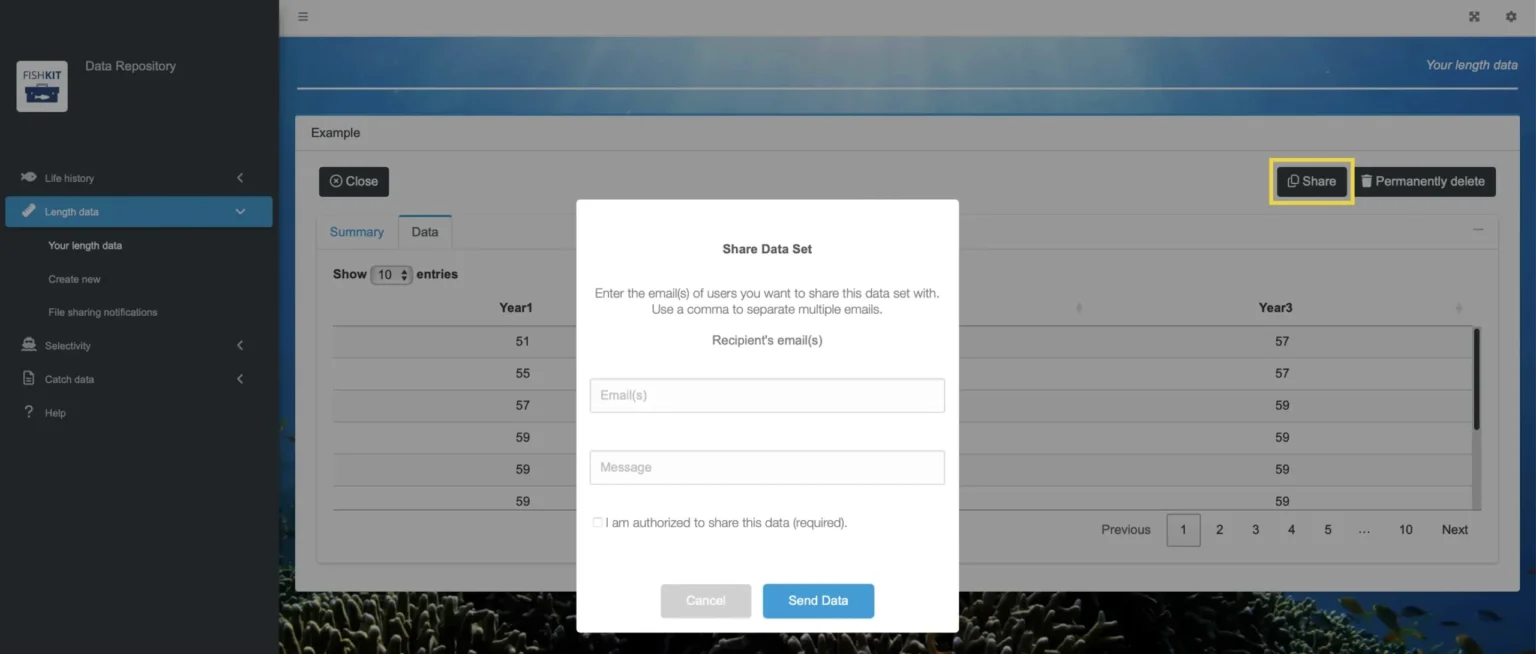
Task: Click Permanently delete button
Action: pos(1423,181)
